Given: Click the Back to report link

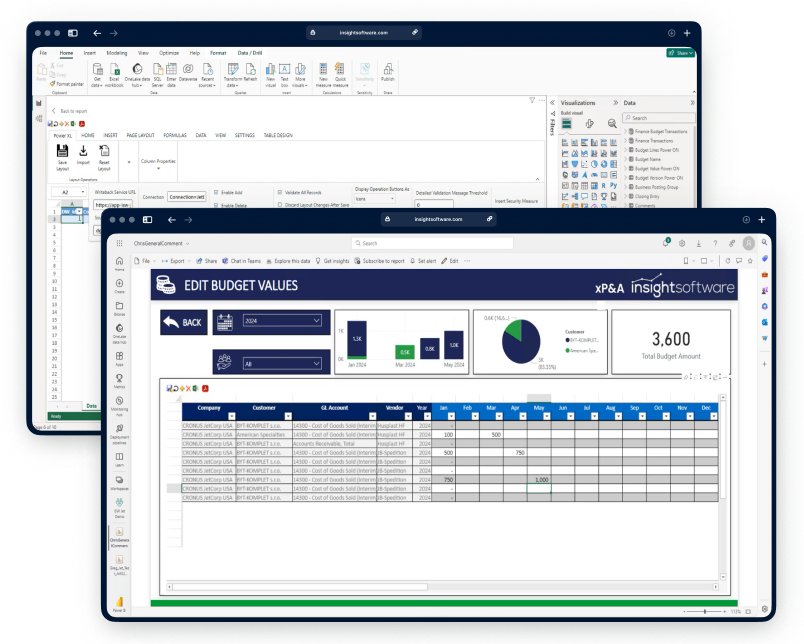Looking at the screenshot, I should pos(70,111).
